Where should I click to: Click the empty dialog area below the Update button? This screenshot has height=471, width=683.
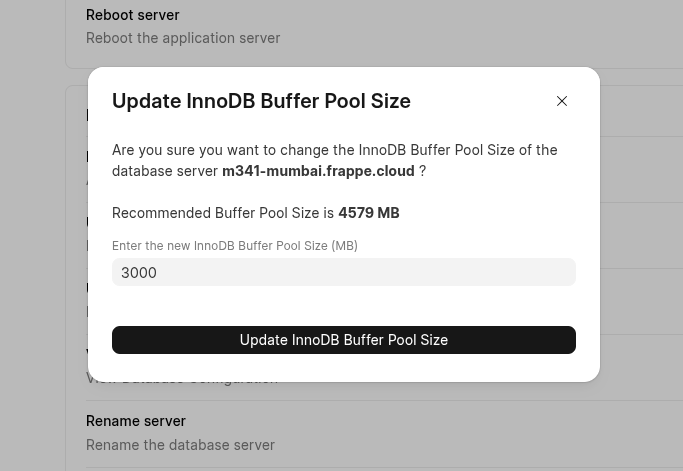click(343, 367)
